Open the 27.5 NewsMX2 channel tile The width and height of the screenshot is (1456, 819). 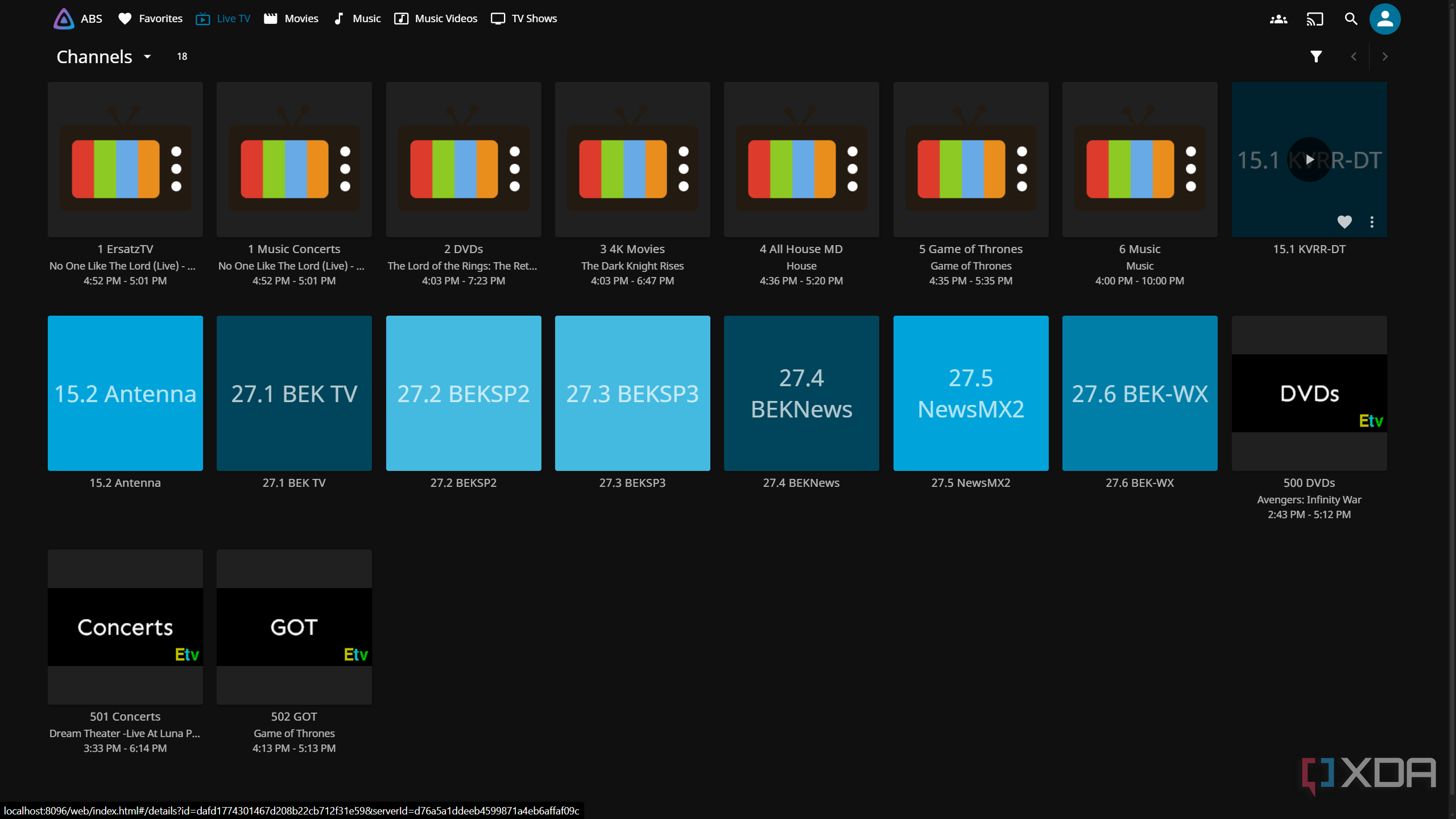(x=971, y=393)
